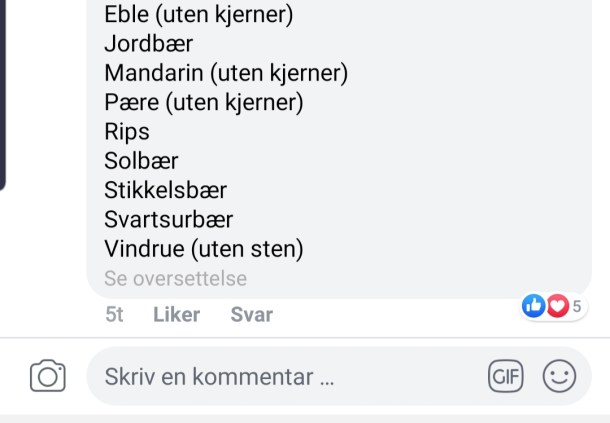Click the 'Se oversettelse' translation link

175,278
